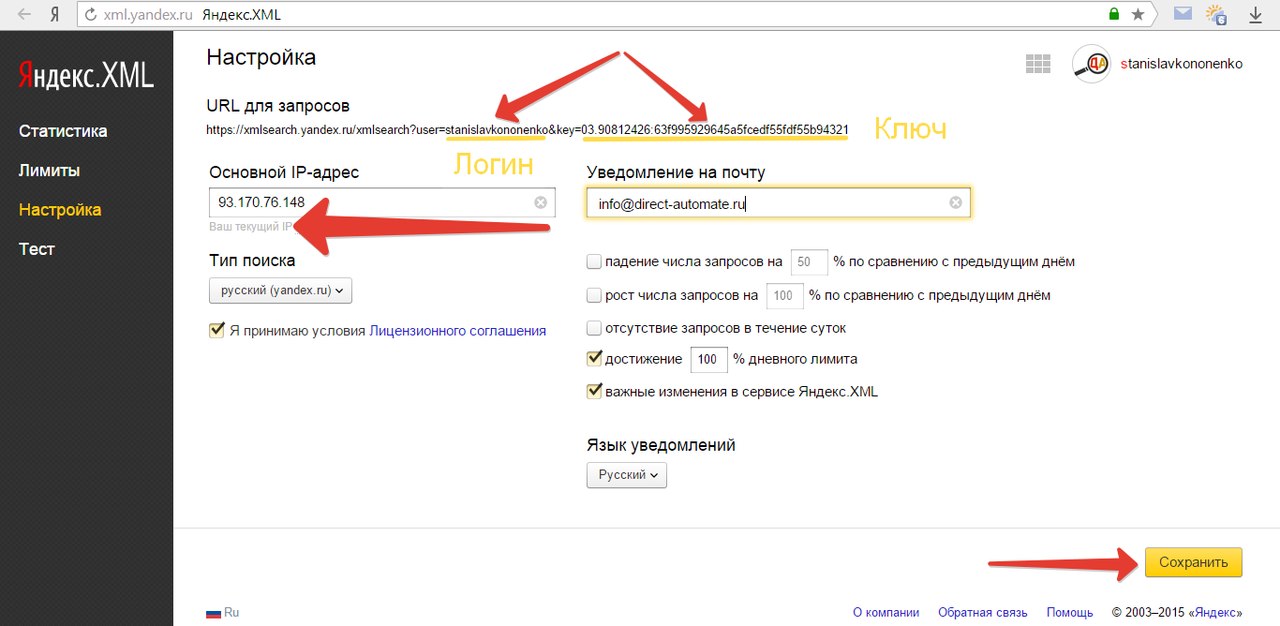1280x626 pixels.
Task: Bookmark page with the star icon
Action: 1138,15
